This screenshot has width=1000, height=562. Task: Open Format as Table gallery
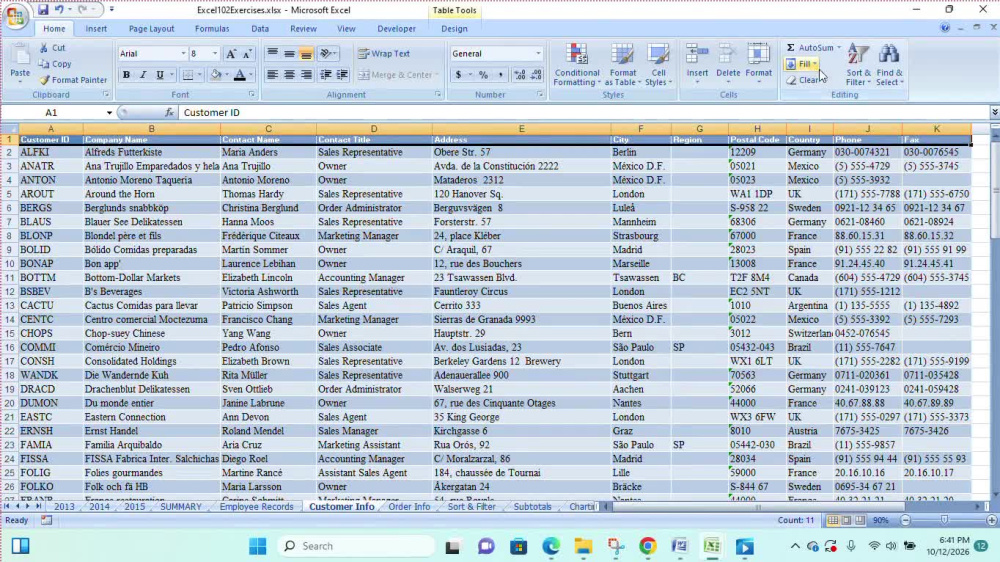pyautogui.click(x=622, y=64)
